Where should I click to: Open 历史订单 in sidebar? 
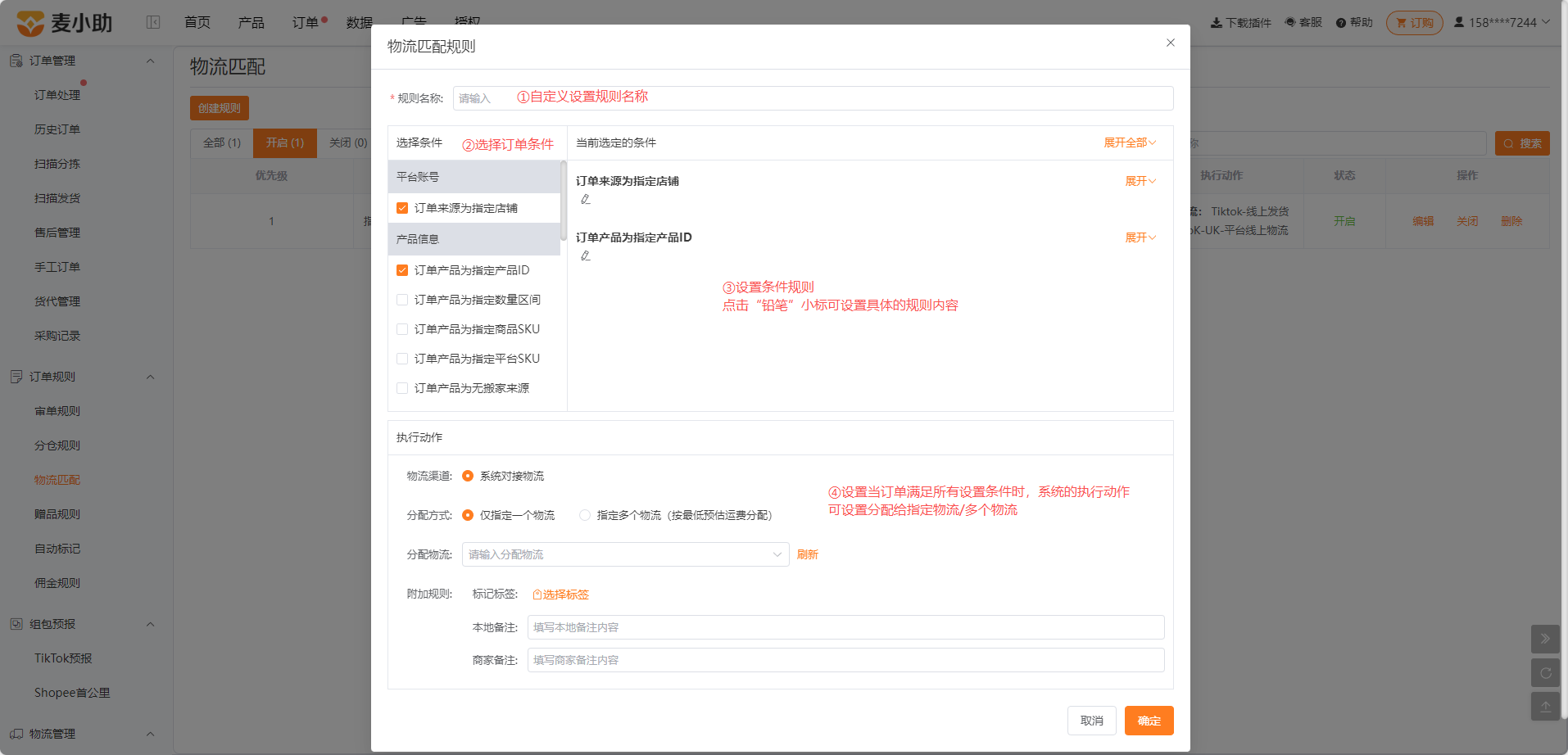(x=57, y=129)
